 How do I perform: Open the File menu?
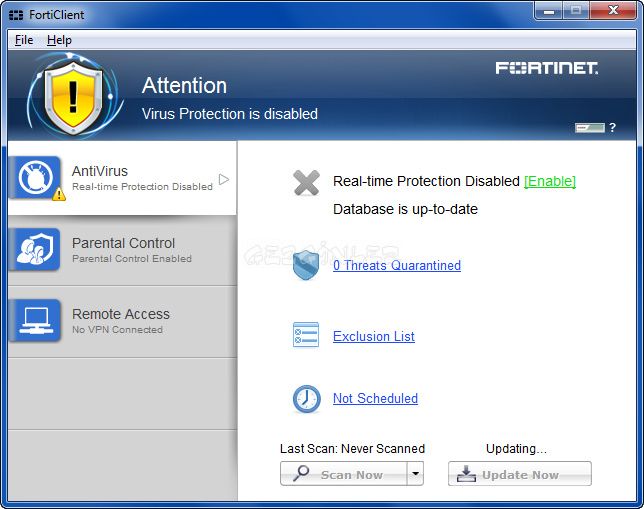pos(24,40)
